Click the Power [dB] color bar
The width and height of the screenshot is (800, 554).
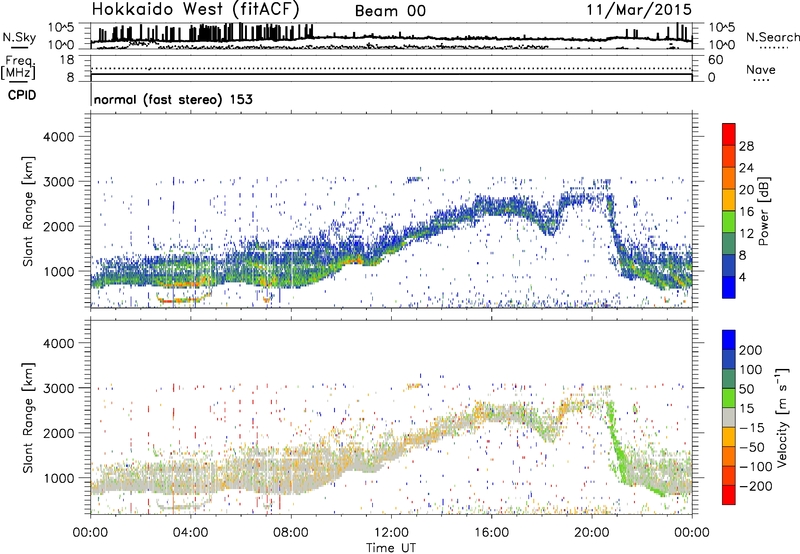click(729, 211)
